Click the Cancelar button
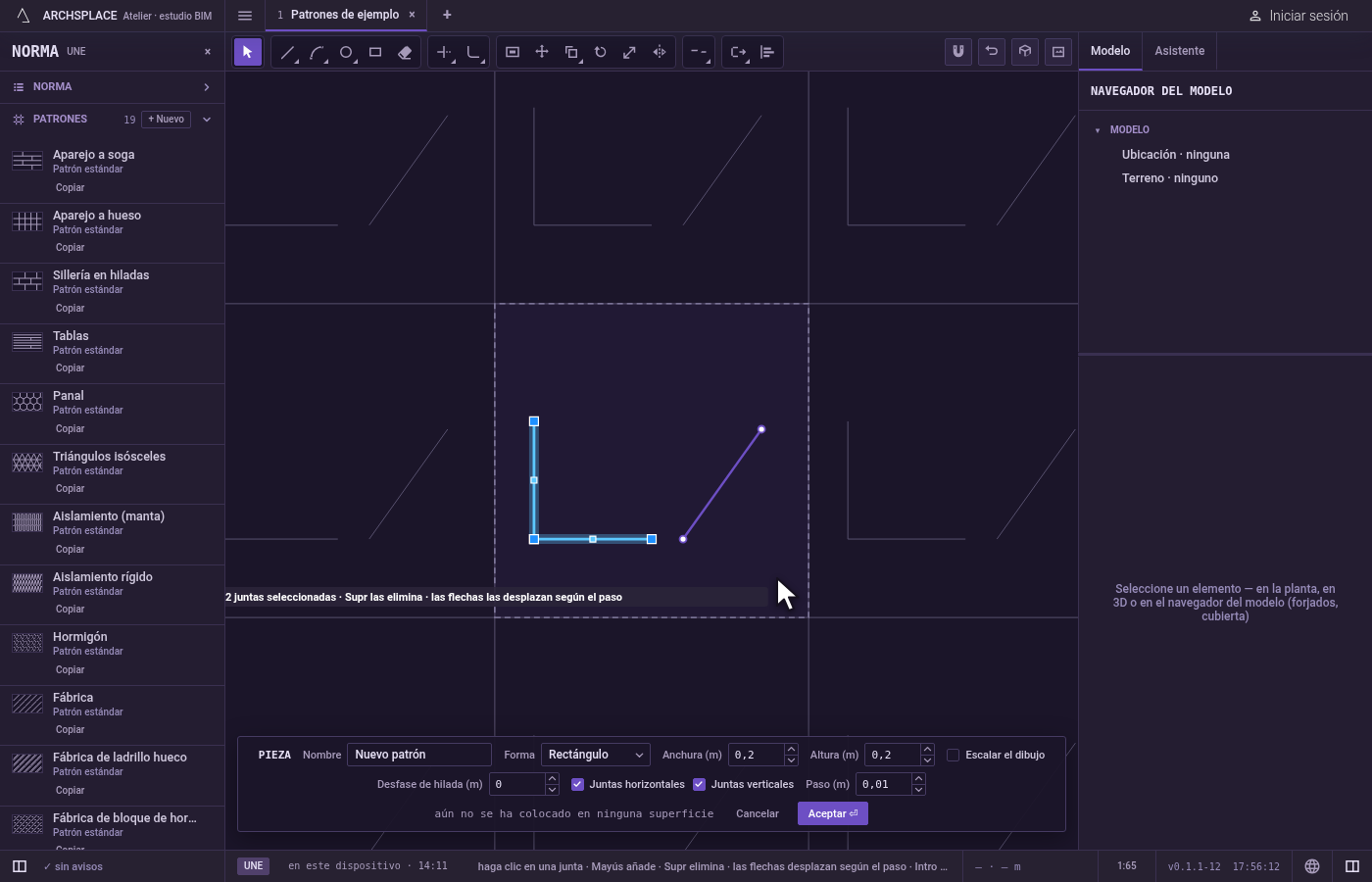The image size is (1372, 882). click(x=758, y=813)
